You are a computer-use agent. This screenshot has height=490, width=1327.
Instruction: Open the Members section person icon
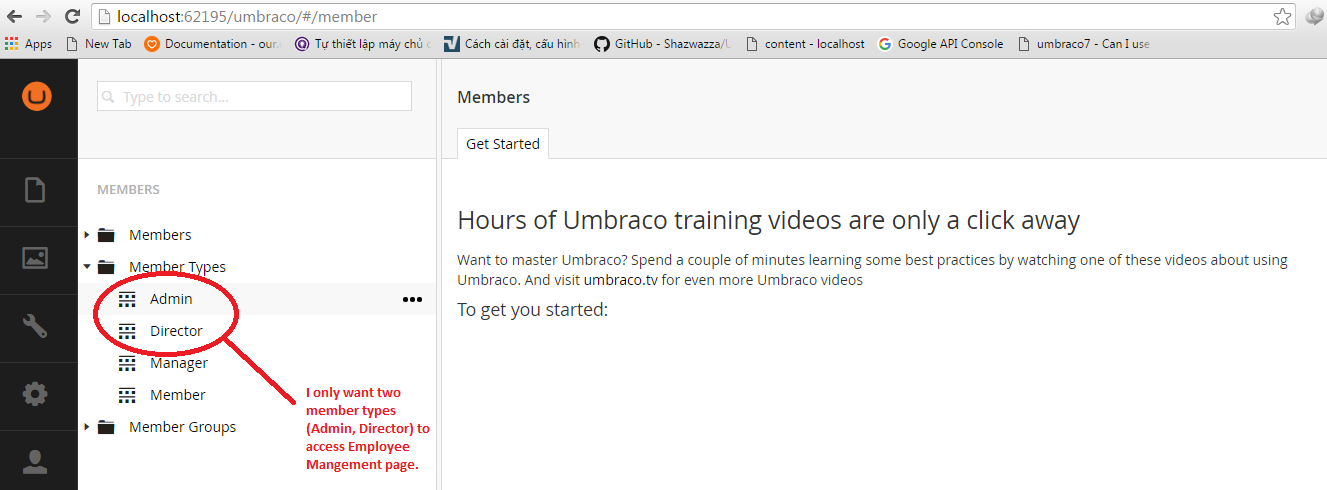pyautogui.click(x=35, y=461)
